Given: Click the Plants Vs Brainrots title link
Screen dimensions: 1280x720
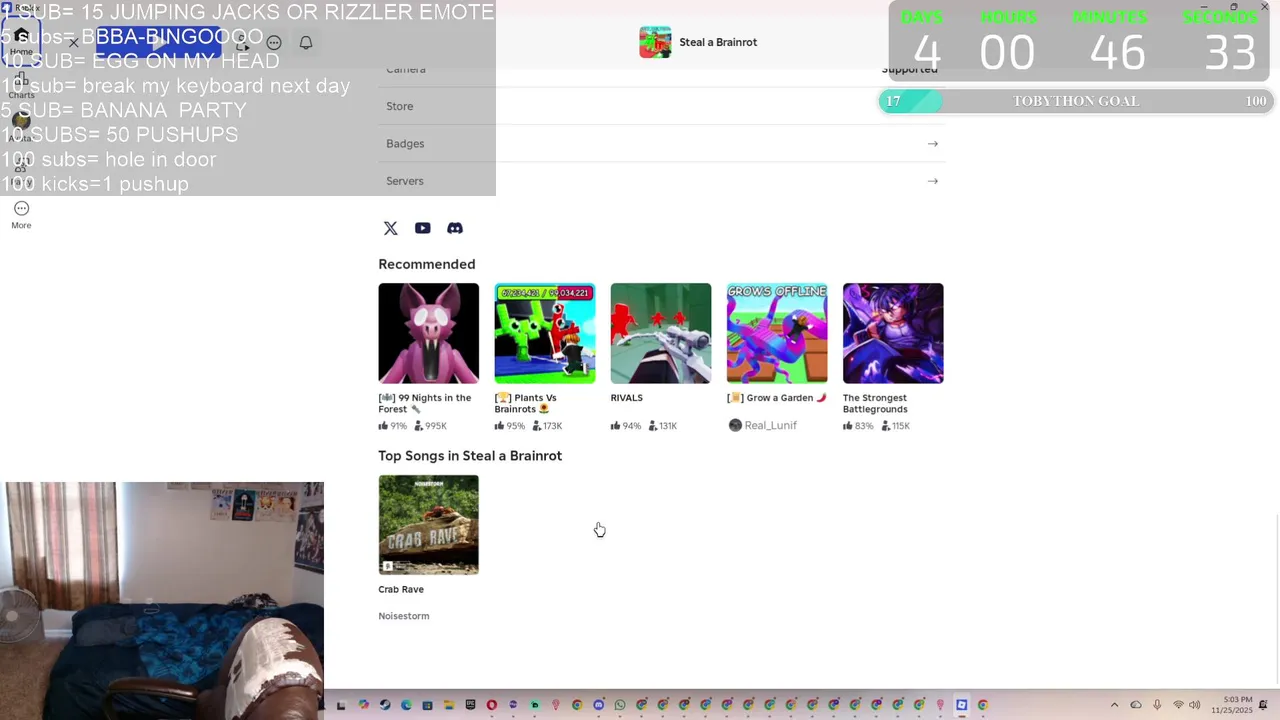Looking at the screenshot, I should [526, 403].
